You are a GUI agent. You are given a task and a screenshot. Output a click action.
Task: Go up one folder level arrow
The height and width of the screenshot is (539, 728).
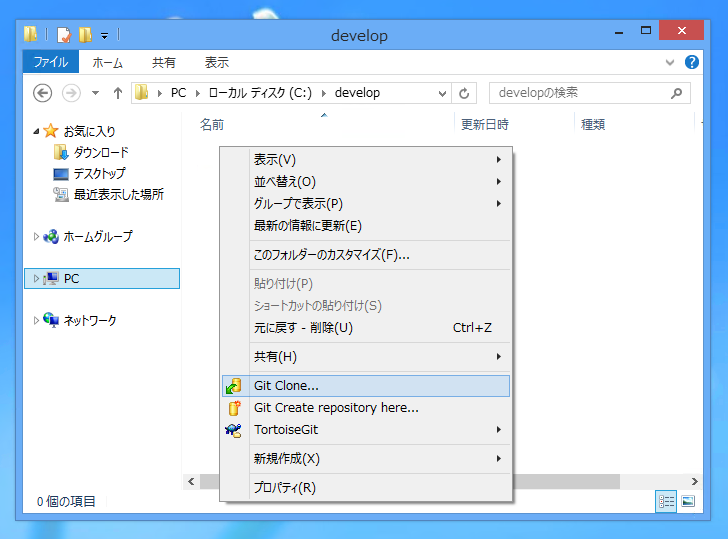[118, 93]
